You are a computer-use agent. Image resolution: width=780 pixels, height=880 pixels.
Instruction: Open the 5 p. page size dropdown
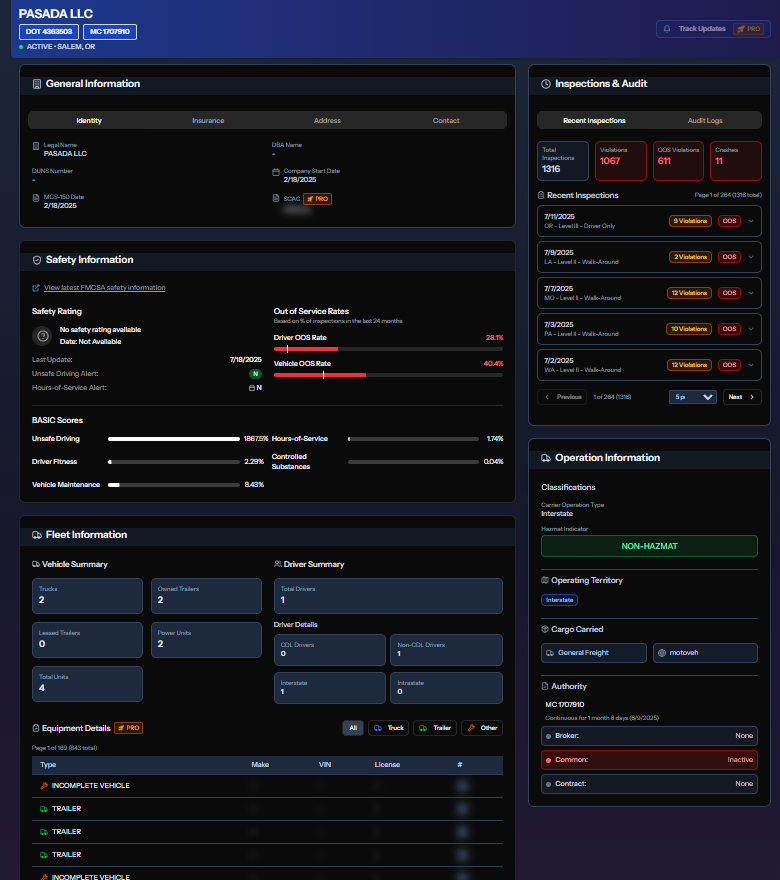pos(692,397)
